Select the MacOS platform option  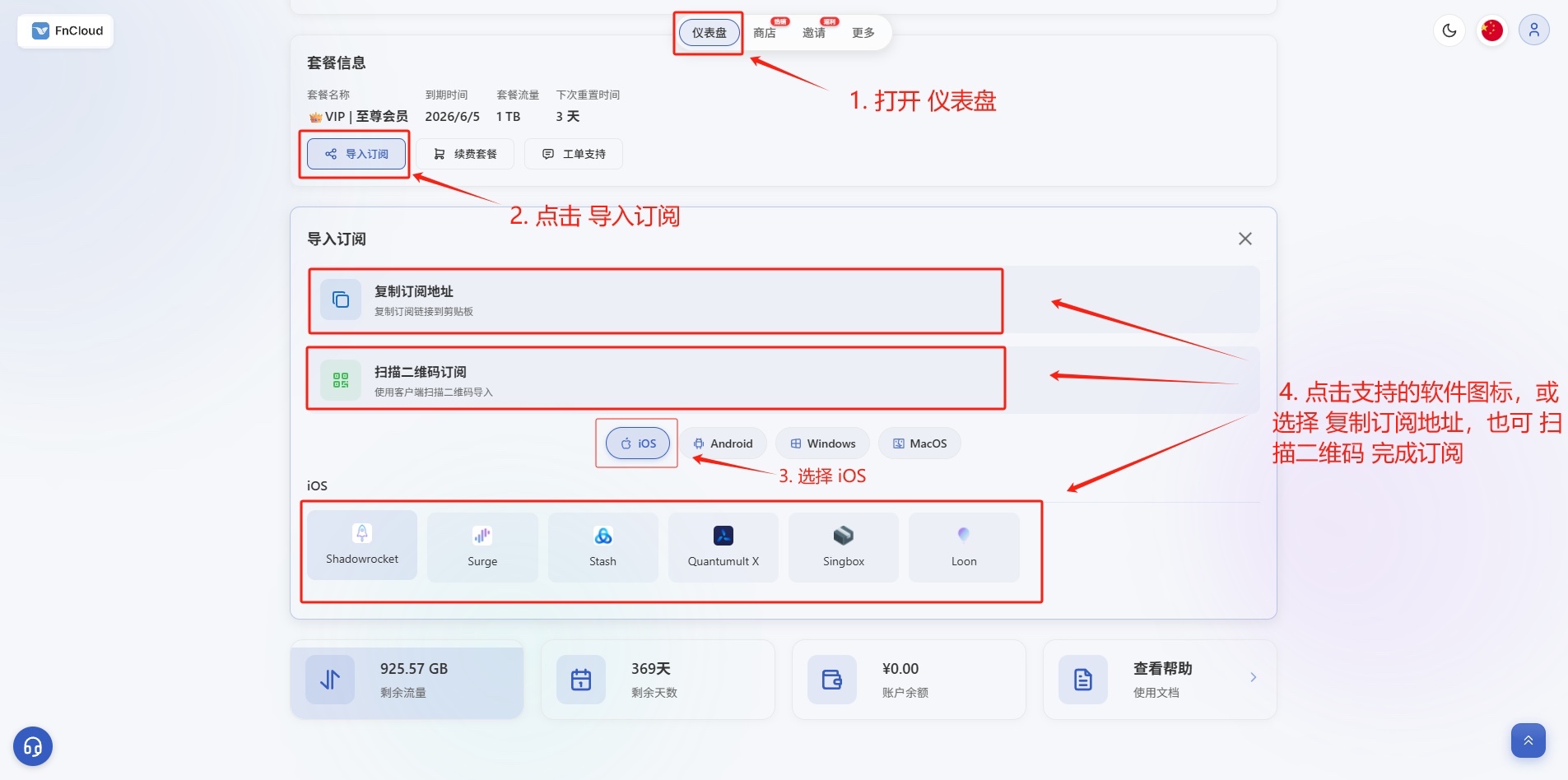tap(919, 443)
